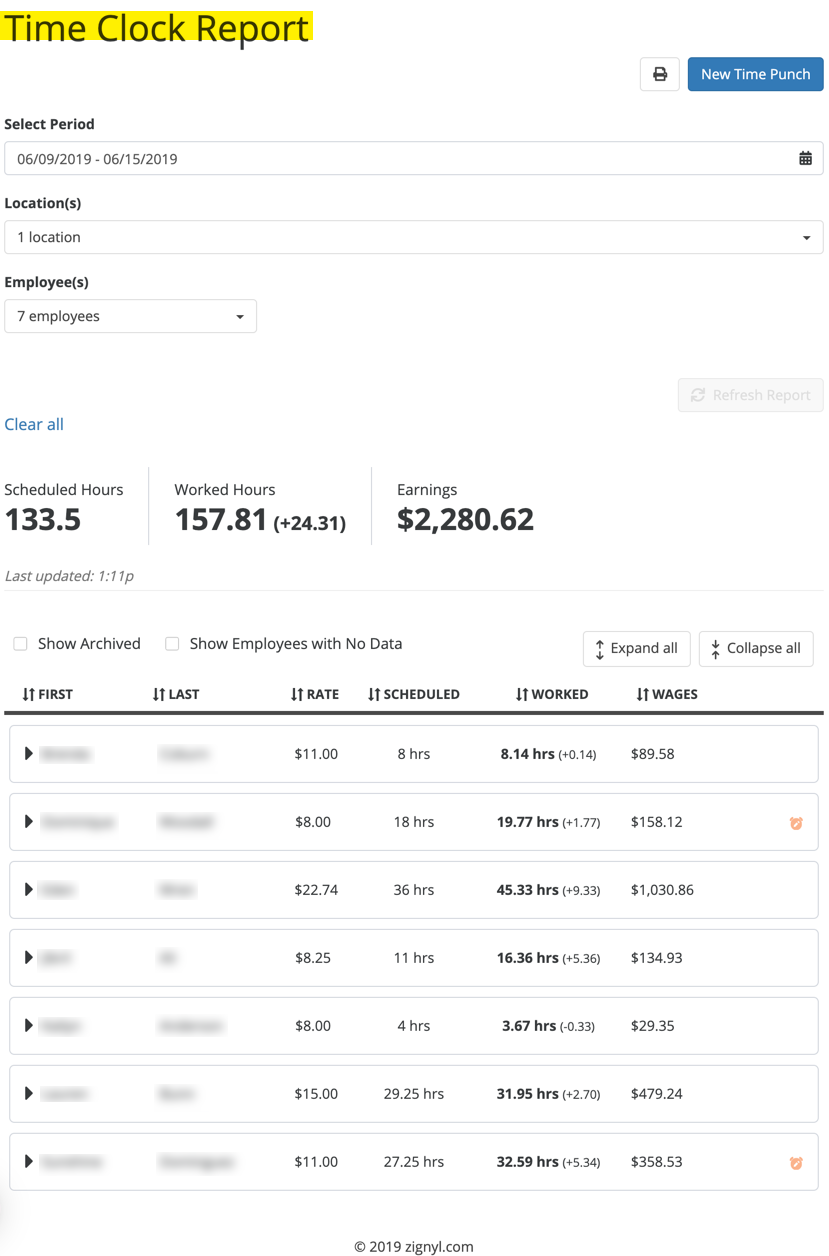Viewport: 829px width, 1256px height.
Task: Expand the row with $89.58 wages
Action: pos(29,754)
